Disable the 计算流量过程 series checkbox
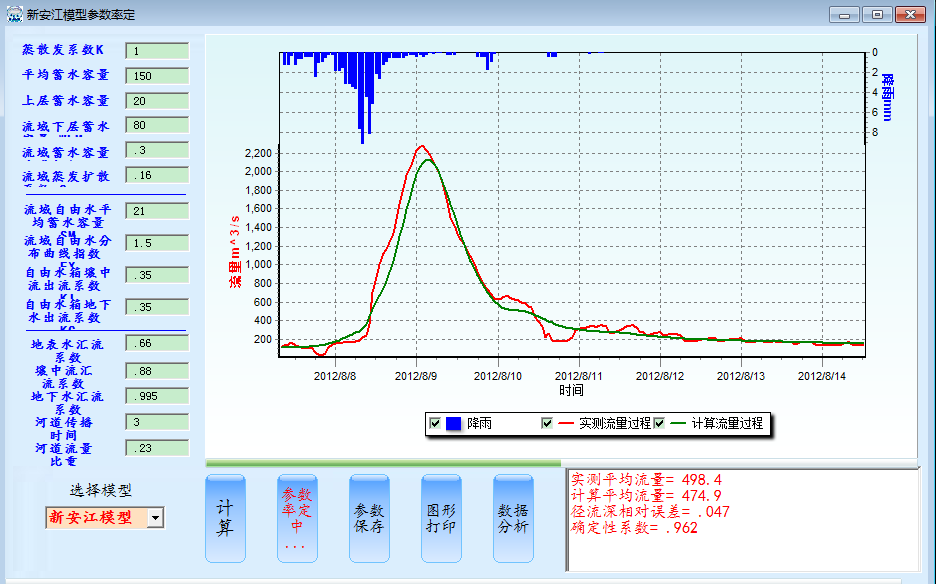The height and width of the screenshot is (584, 936). (x=659, y=424)
